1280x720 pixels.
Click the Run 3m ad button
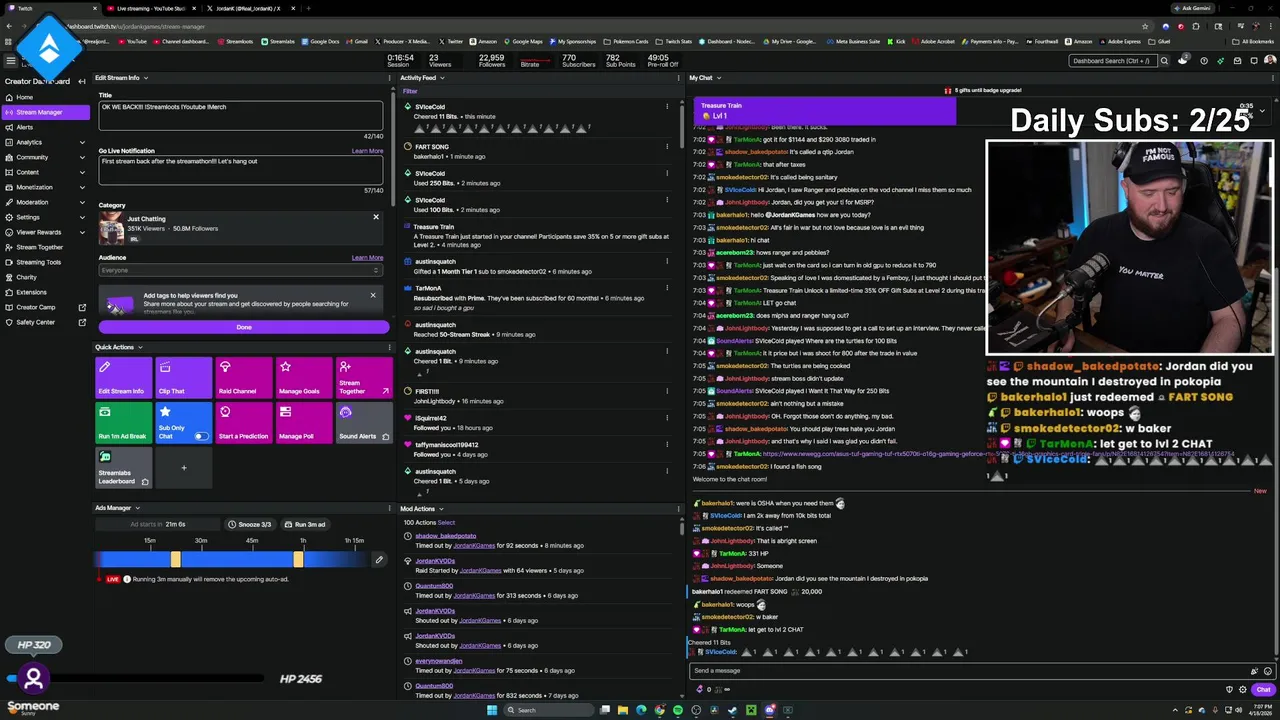coord(306,524)
